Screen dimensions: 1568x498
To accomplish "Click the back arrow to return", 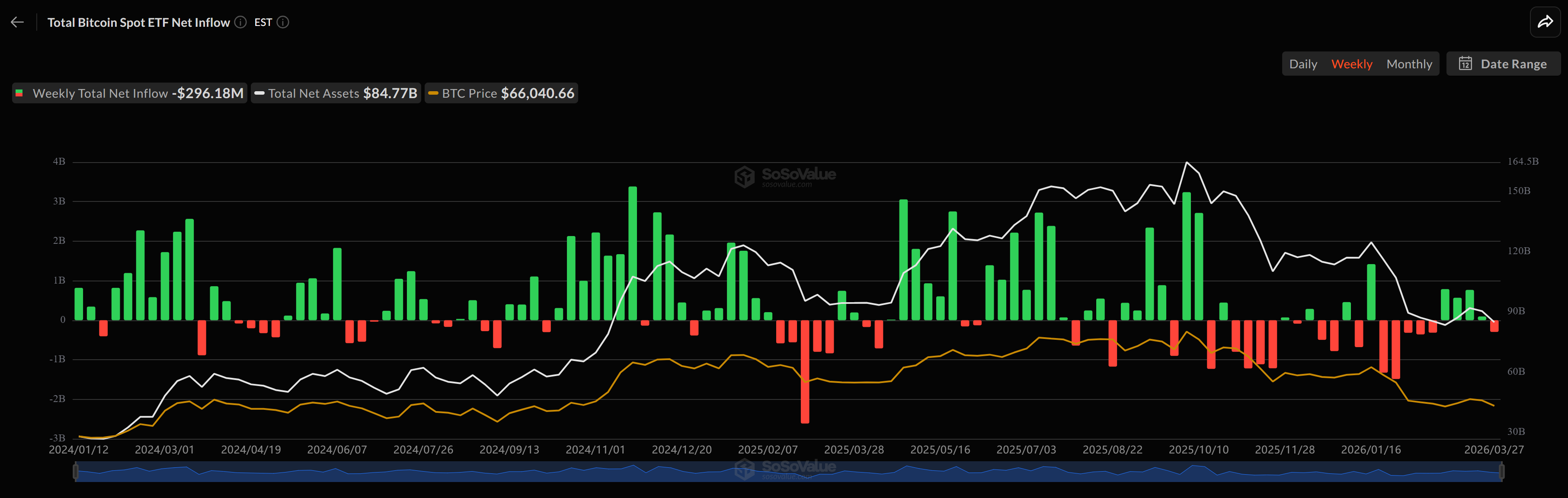I will pos(17,22).
